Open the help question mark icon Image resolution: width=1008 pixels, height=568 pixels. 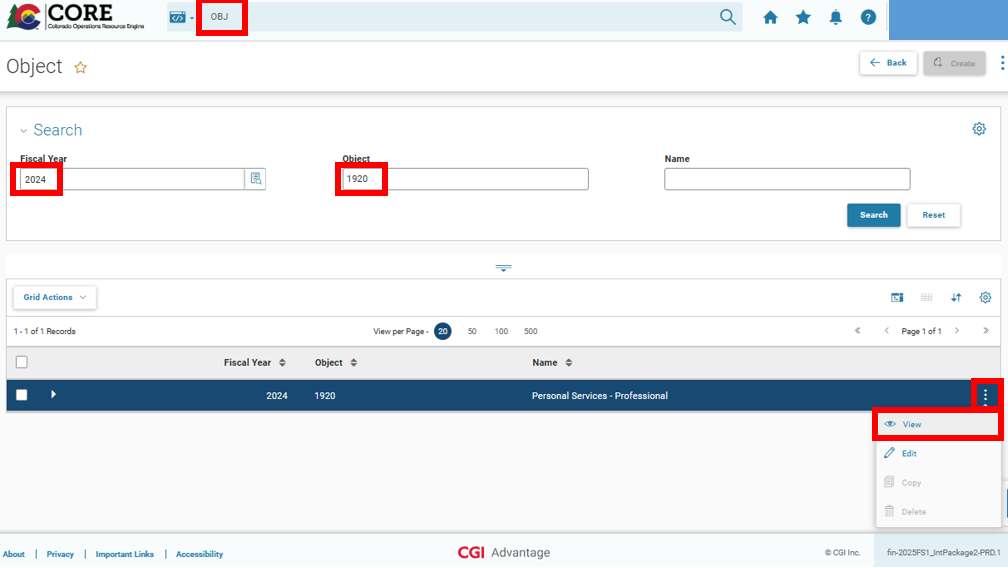click(868, 17)
